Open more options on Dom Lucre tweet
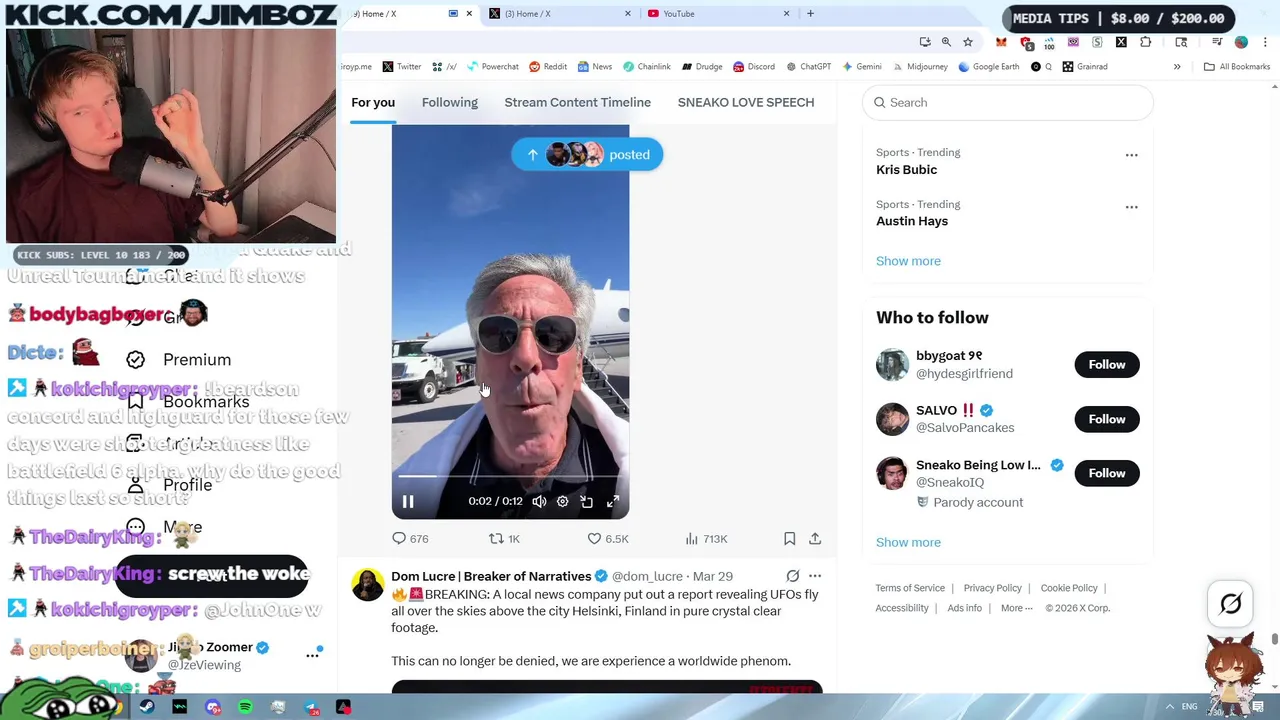The image size is (1280, 720). point(815,576)
